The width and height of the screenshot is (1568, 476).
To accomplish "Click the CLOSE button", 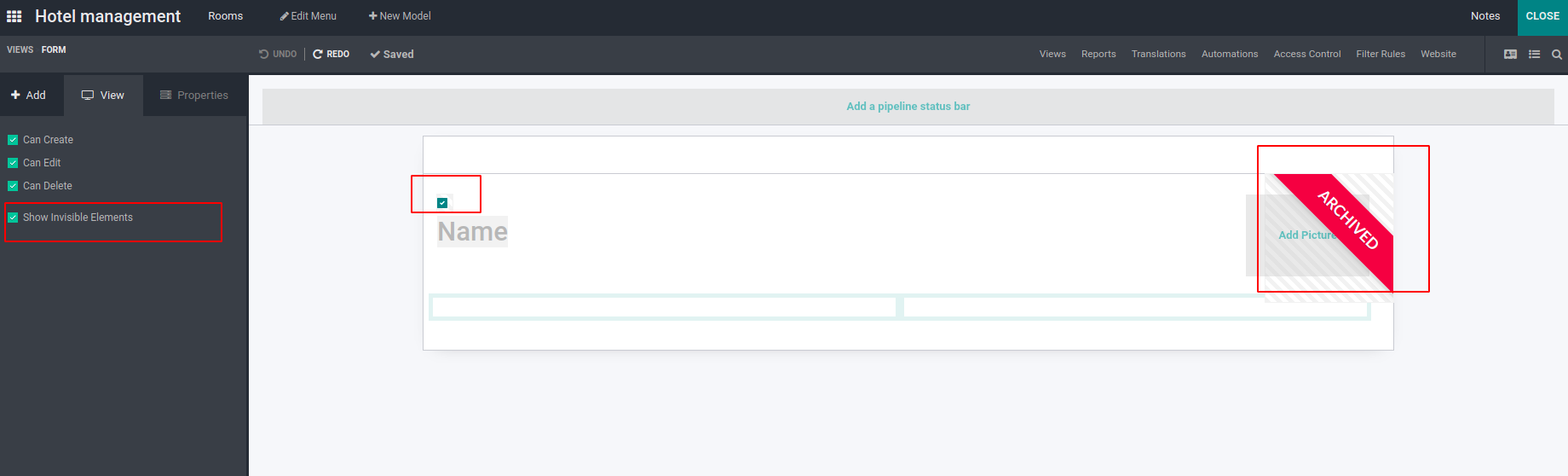I will point(1542,17).
